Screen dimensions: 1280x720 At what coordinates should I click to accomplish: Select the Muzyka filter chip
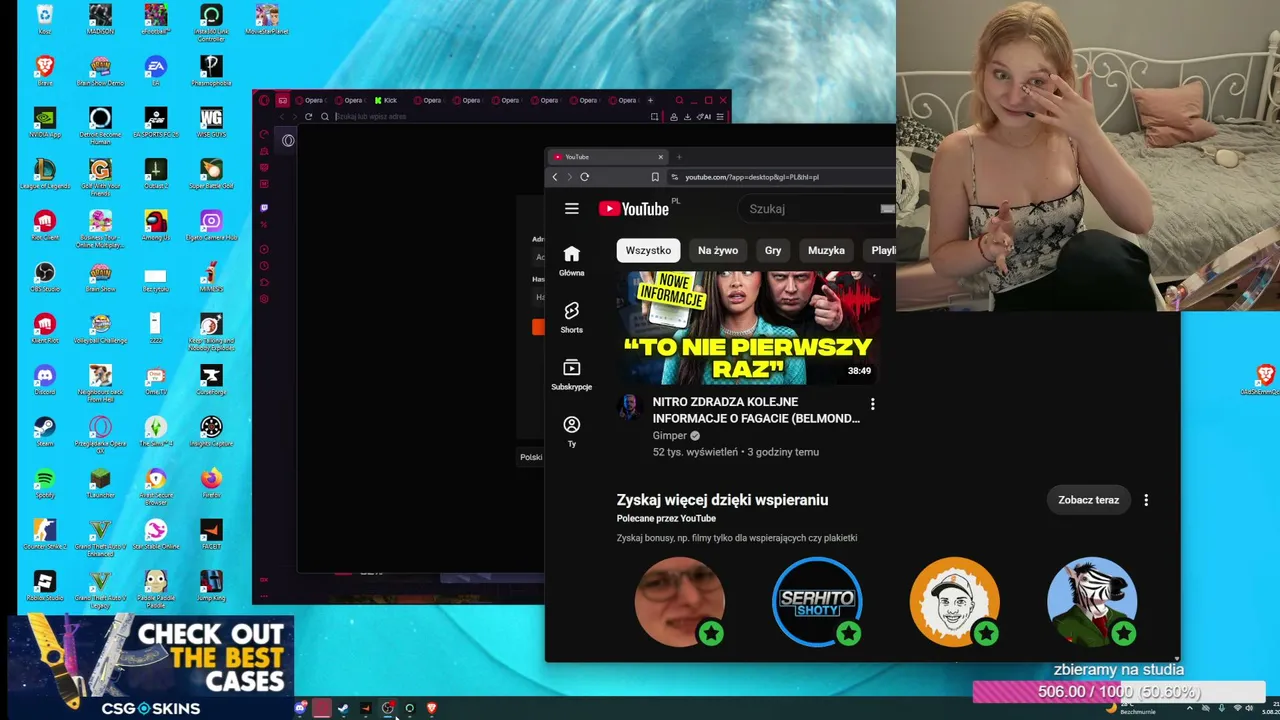826,250
